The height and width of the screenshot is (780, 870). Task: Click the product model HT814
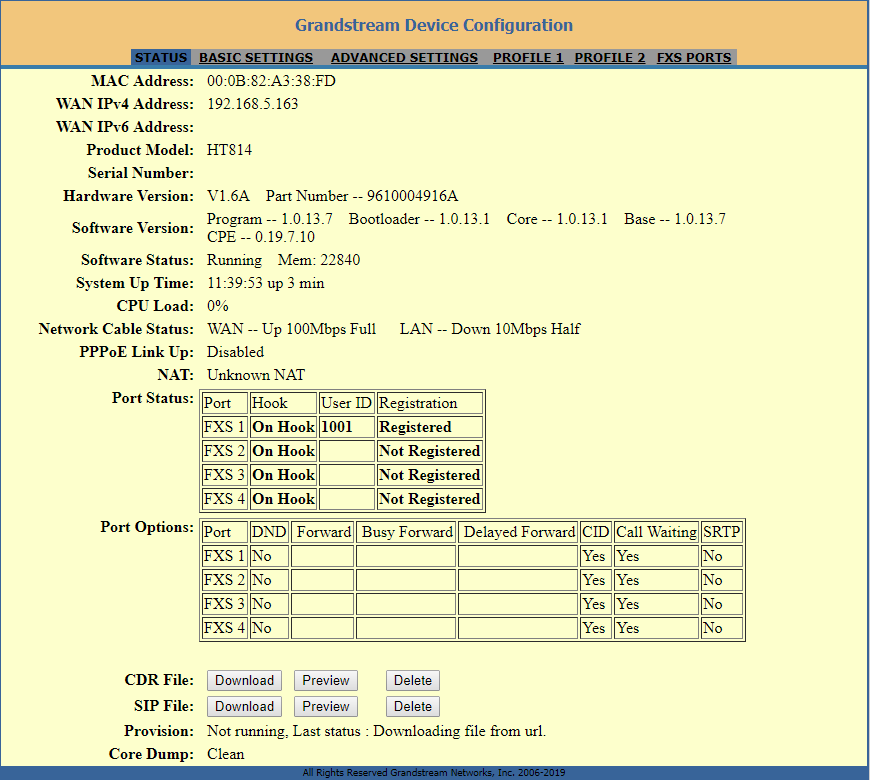pyautogui.click(x=229, y=150)
